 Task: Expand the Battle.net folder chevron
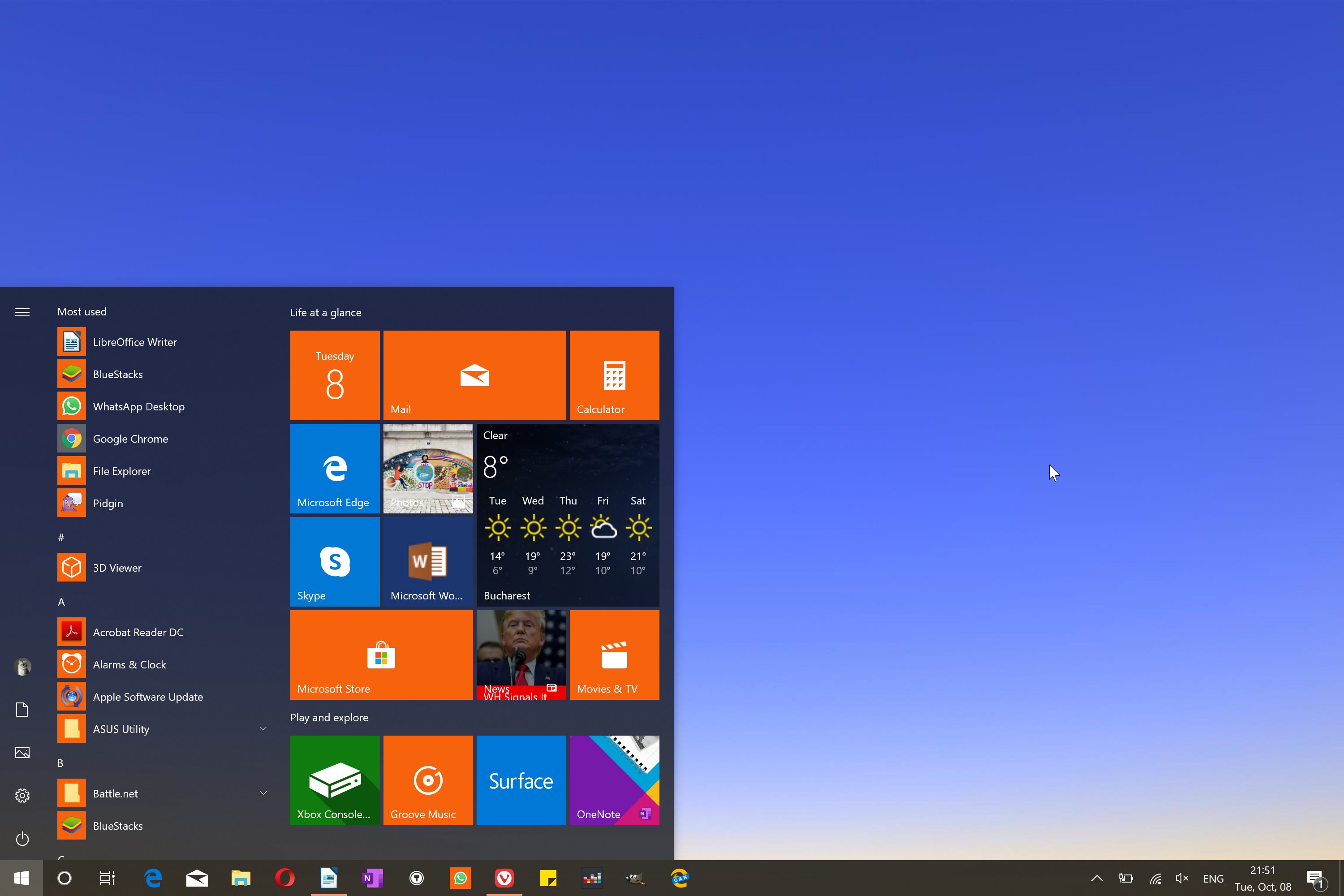[263, 793]
